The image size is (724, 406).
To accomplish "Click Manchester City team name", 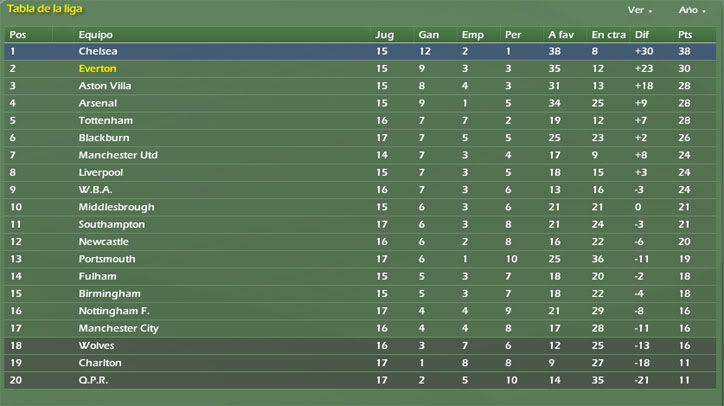I will point(119,328).
